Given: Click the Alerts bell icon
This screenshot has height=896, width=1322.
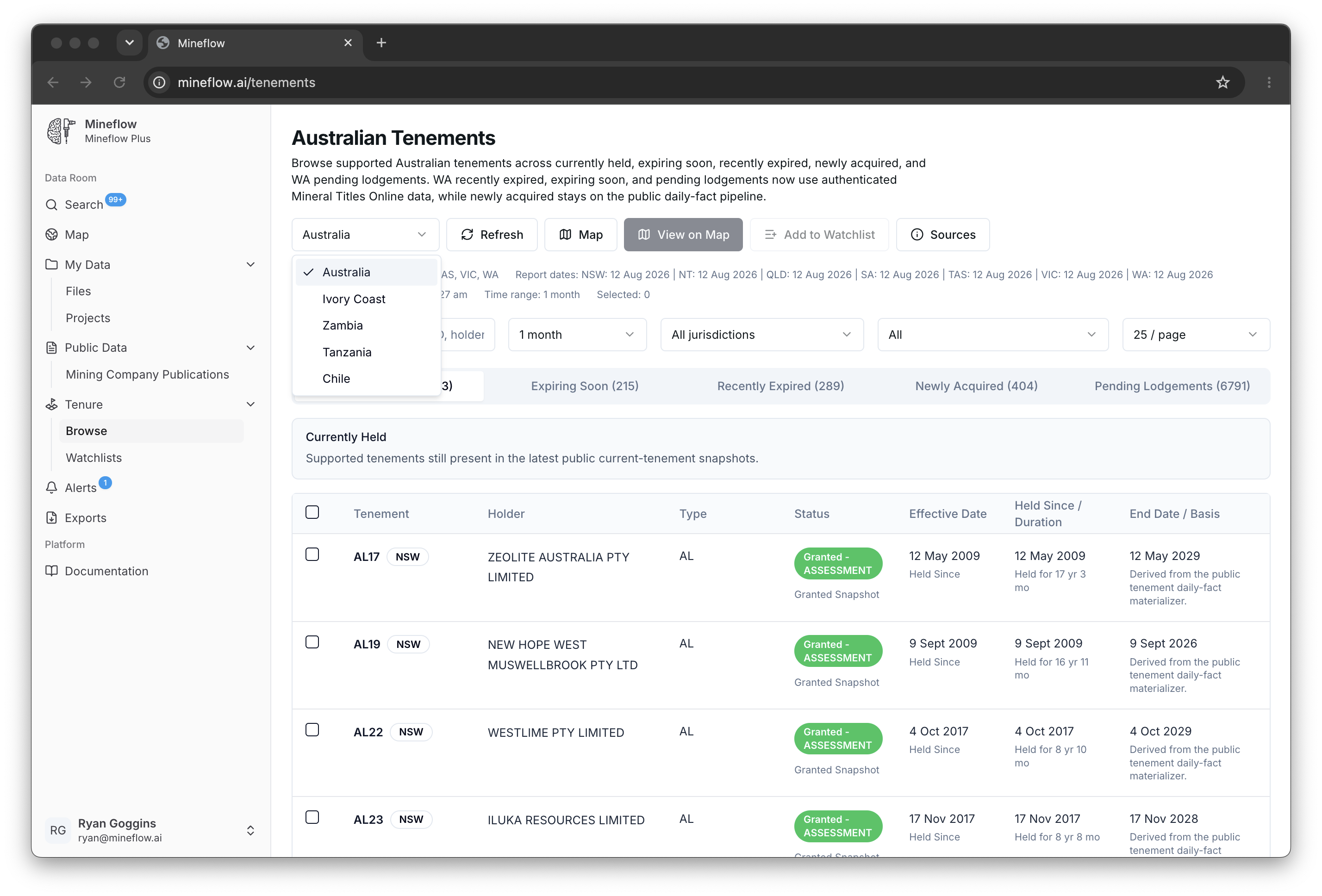Looking at the screenshot, I should tap(52, 487).
